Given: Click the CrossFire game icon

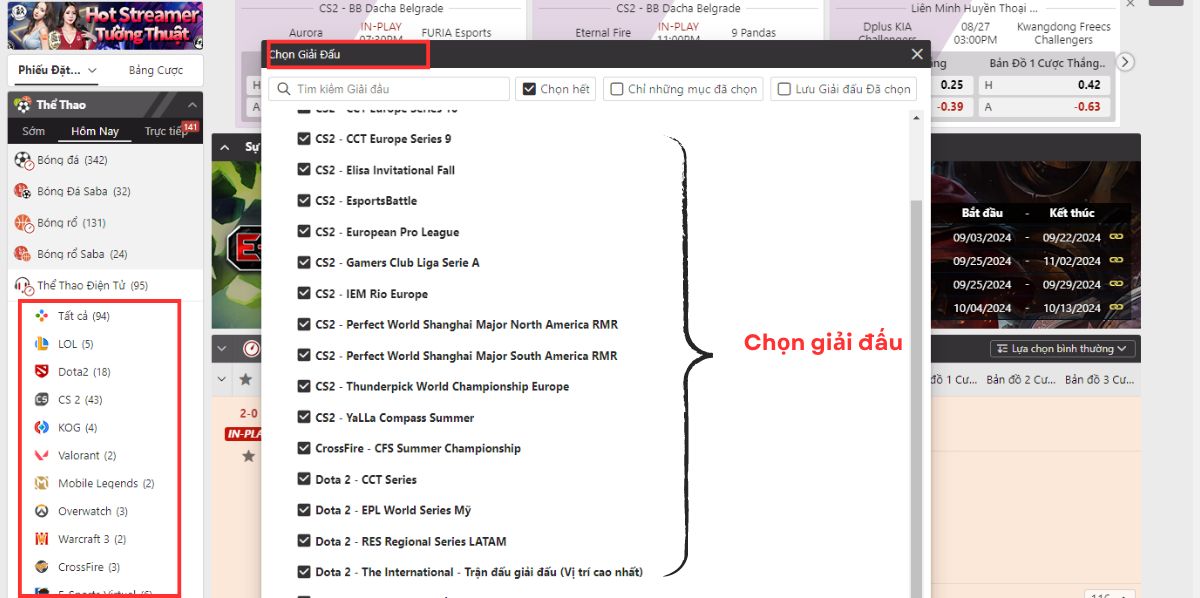Looking at the screenshot, I should [x=41, y=567].
